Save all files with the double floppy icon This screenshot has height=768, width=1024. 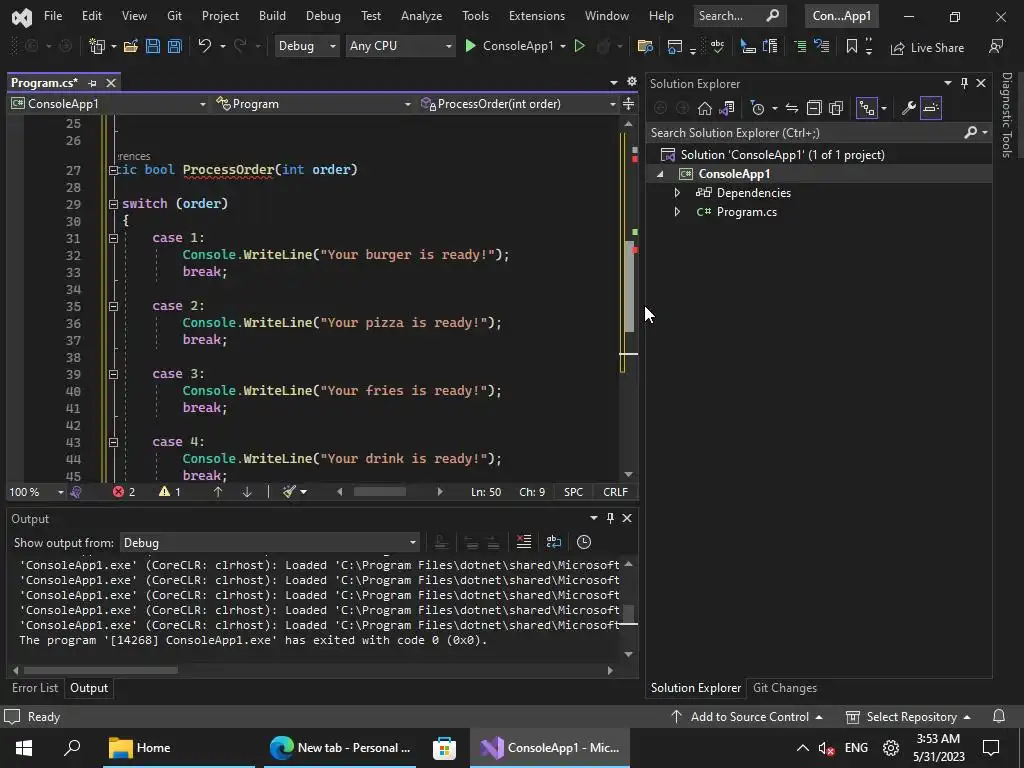(x=174, y=46)
